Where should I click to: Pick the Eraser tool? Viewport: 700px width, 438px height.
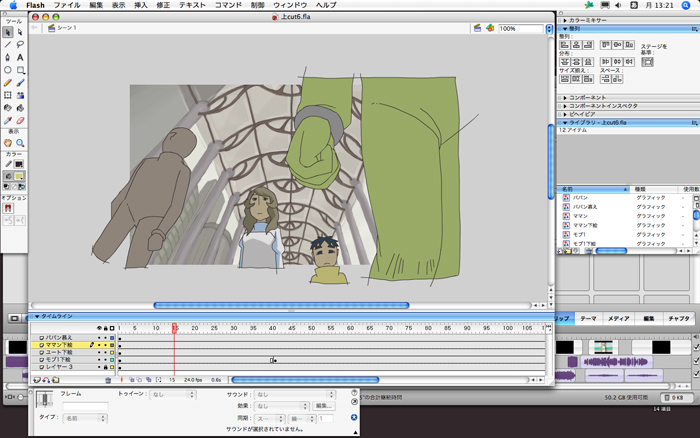[20, 121]
